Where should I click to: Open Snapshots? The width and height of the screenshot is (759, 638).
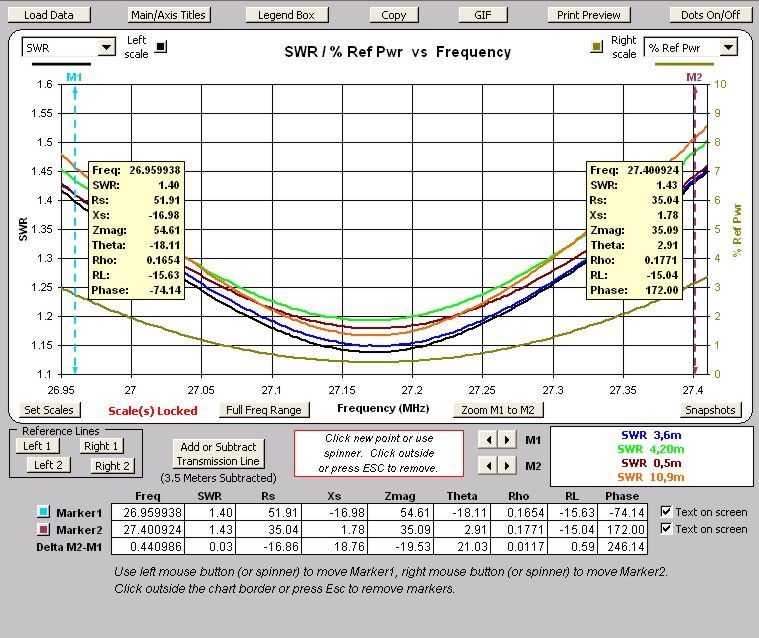711,410
